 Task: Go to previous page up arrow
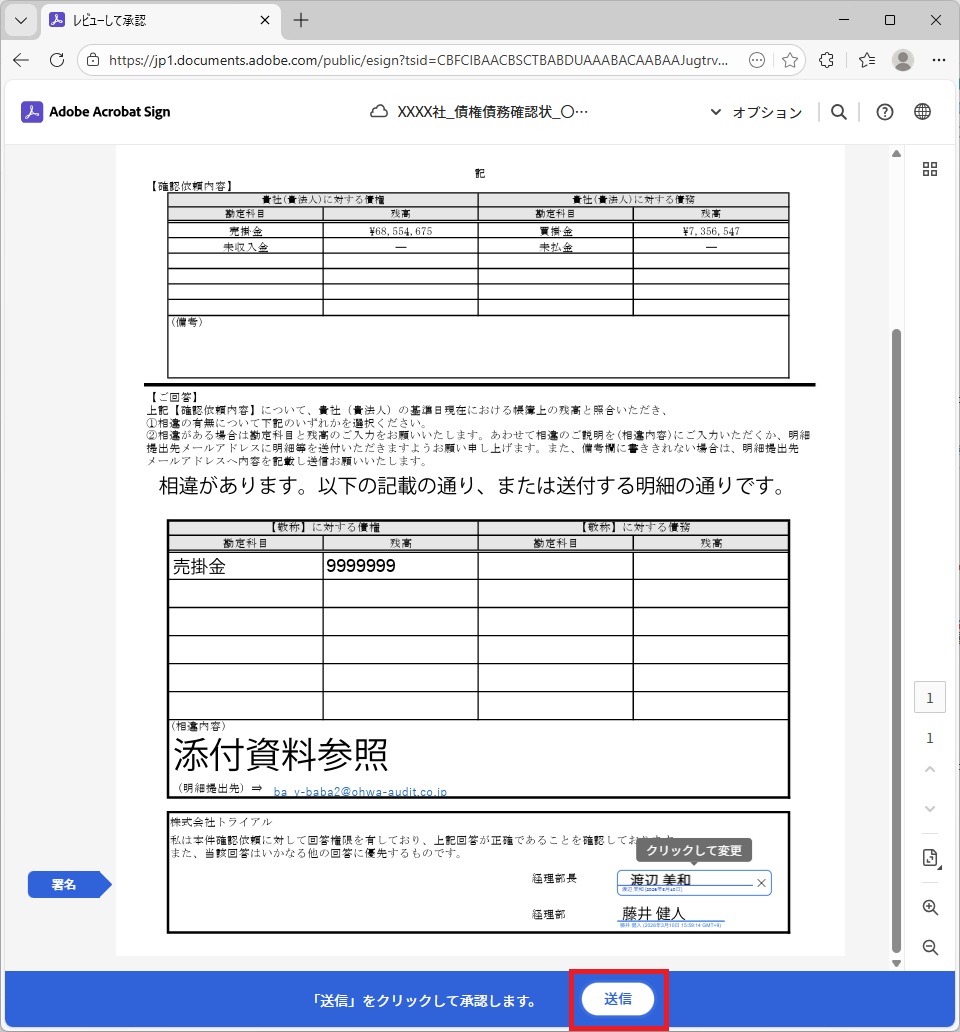[x=930, y=770]
